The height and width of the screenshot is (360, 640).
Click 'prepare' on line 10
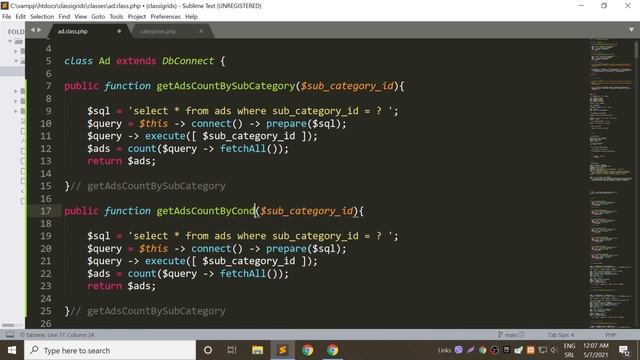point(286,123)
